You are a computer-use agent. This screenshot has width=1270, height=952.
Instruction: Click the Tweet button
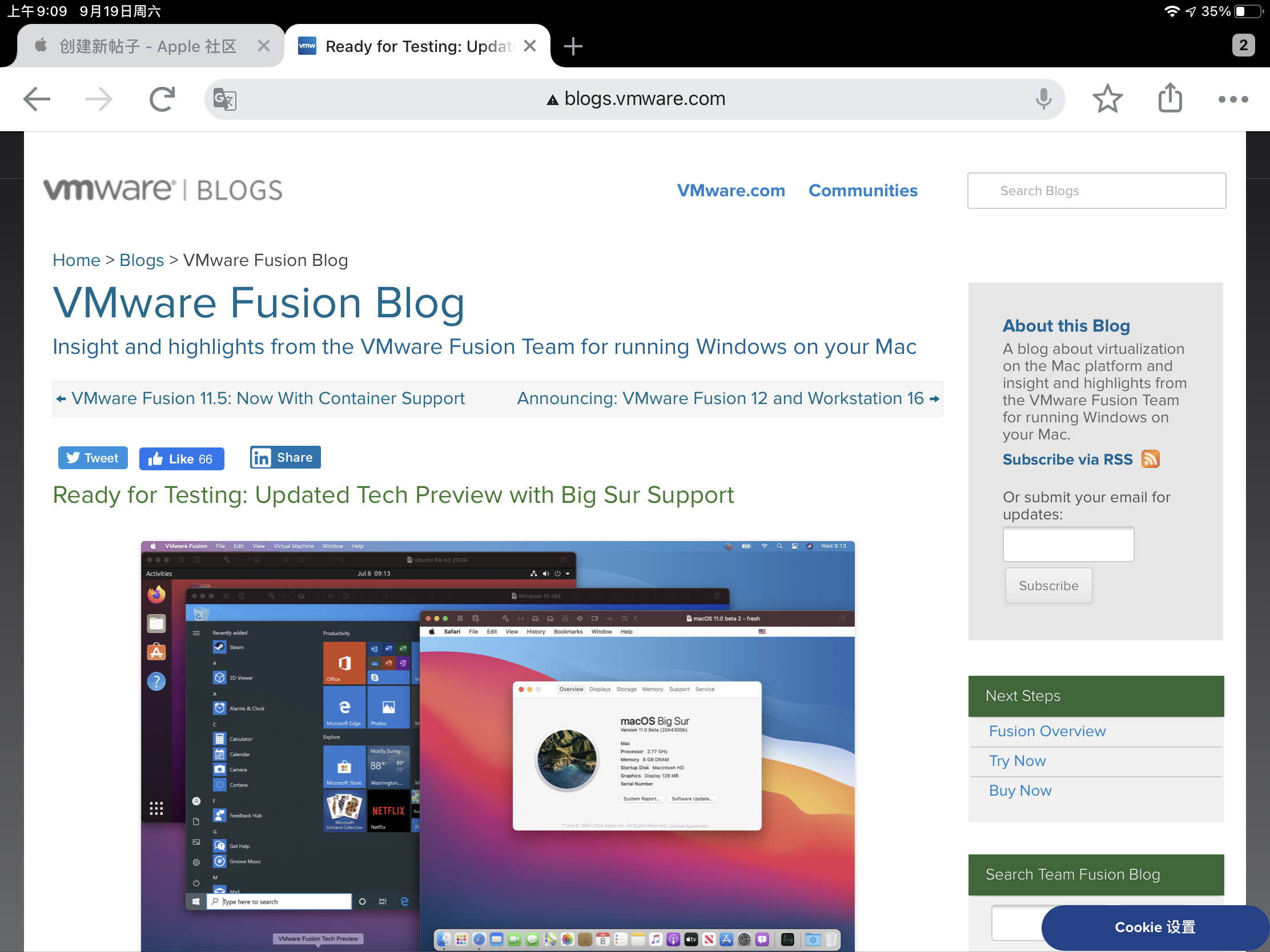(x=93, y=458)
